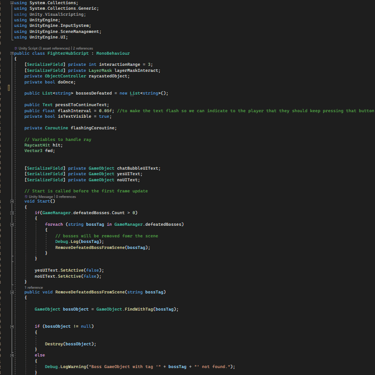Click the 'Vector3 fwd;' line

40,151
